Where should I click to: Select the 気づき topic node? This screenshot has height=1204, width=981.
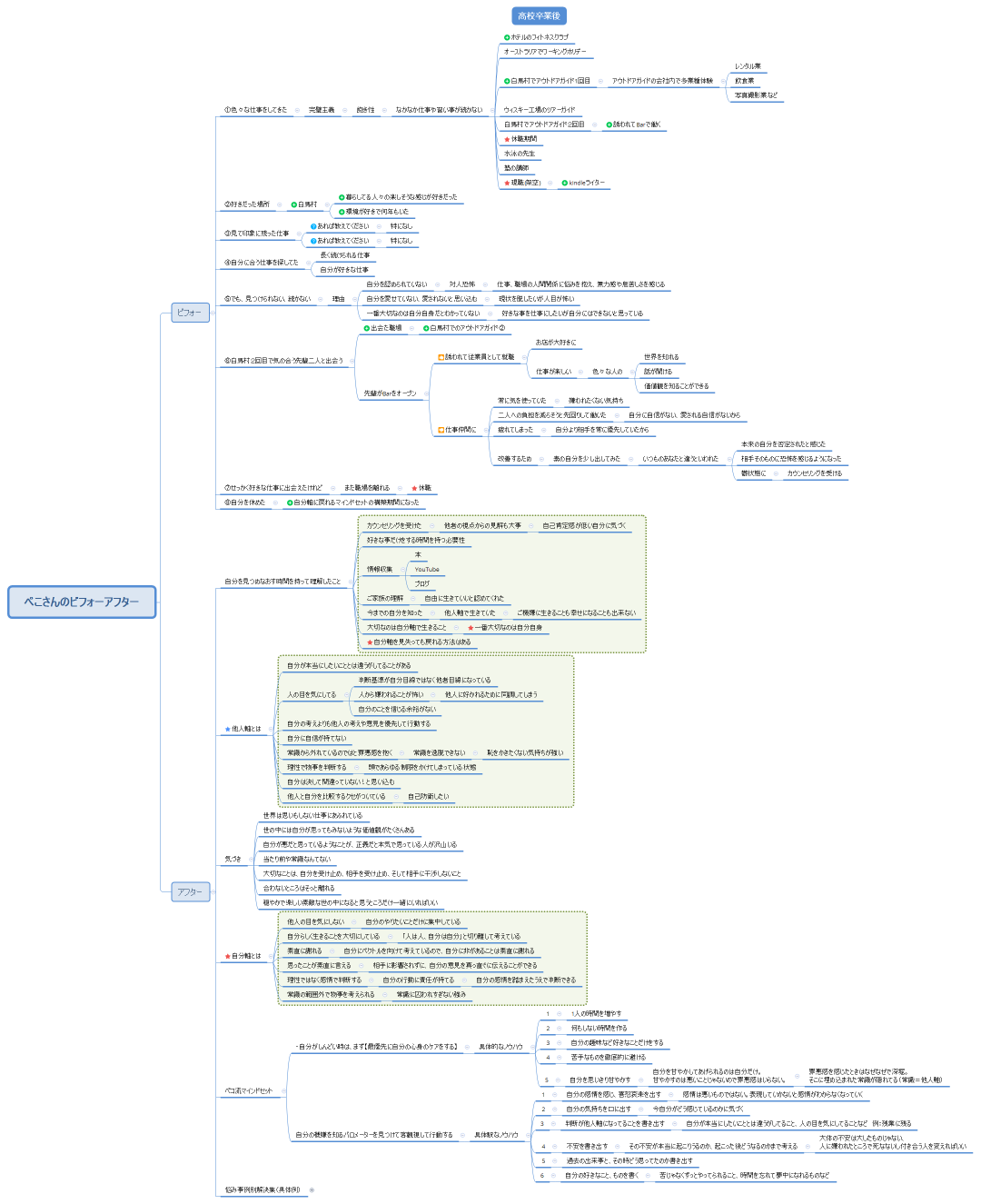pos(233,859)
